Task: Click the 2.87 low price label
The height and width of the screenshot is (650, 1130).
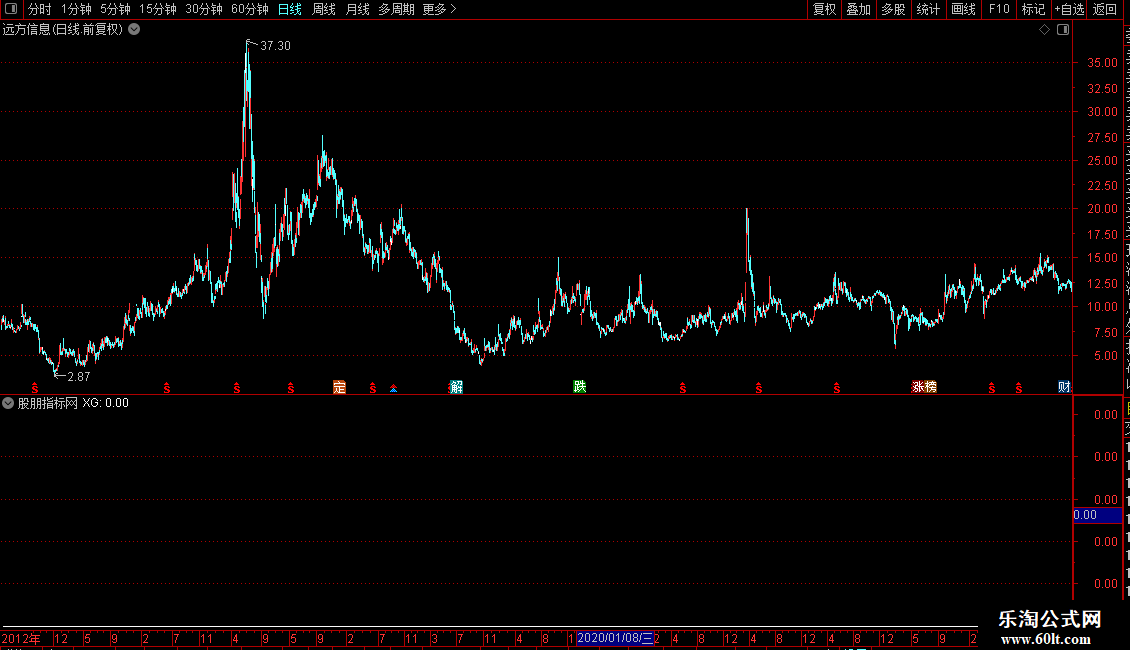Action: pyautogui.click(x=79, y=377)
